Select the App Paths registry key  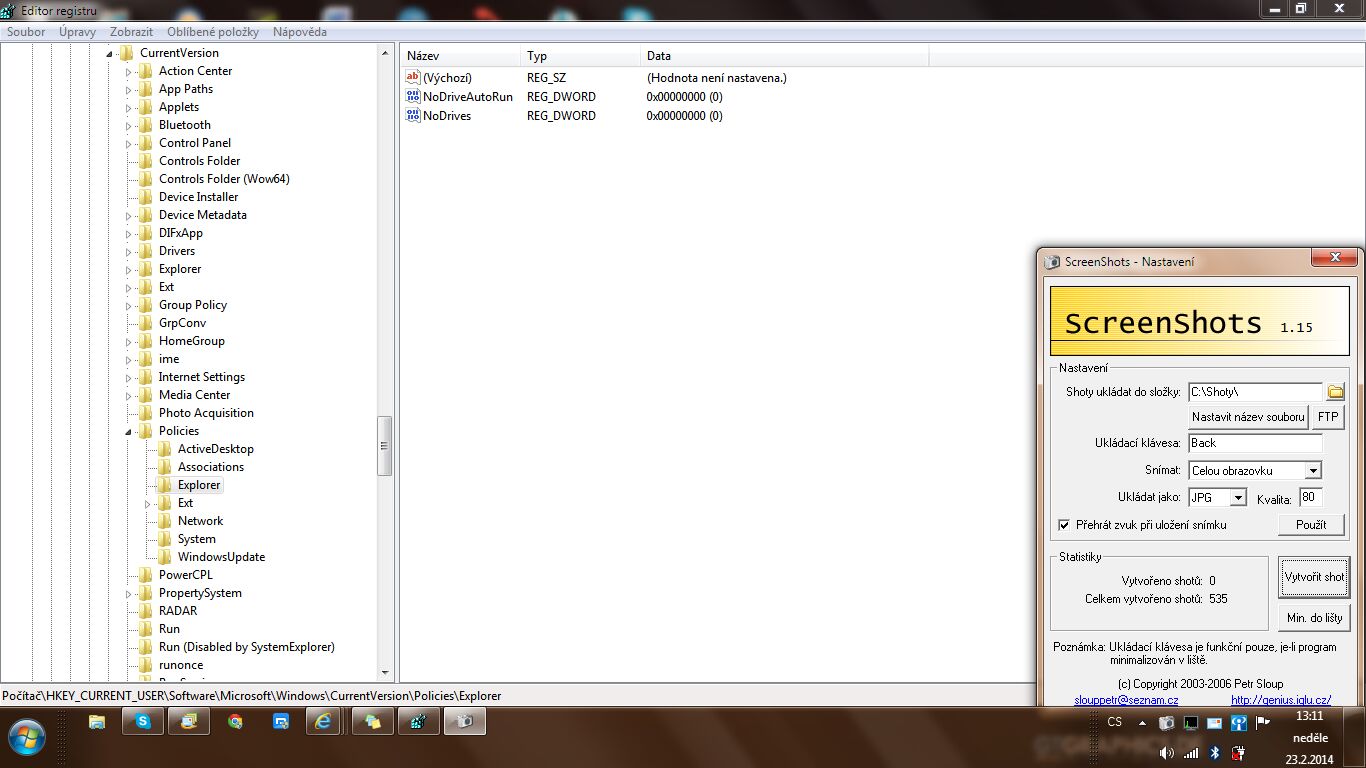click(186, 89)
